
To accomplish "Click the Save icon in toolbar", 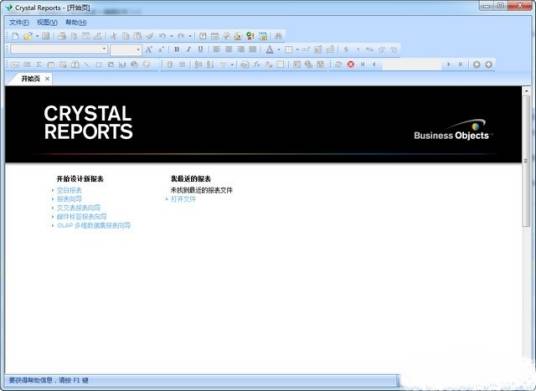I will pos(46,36).
